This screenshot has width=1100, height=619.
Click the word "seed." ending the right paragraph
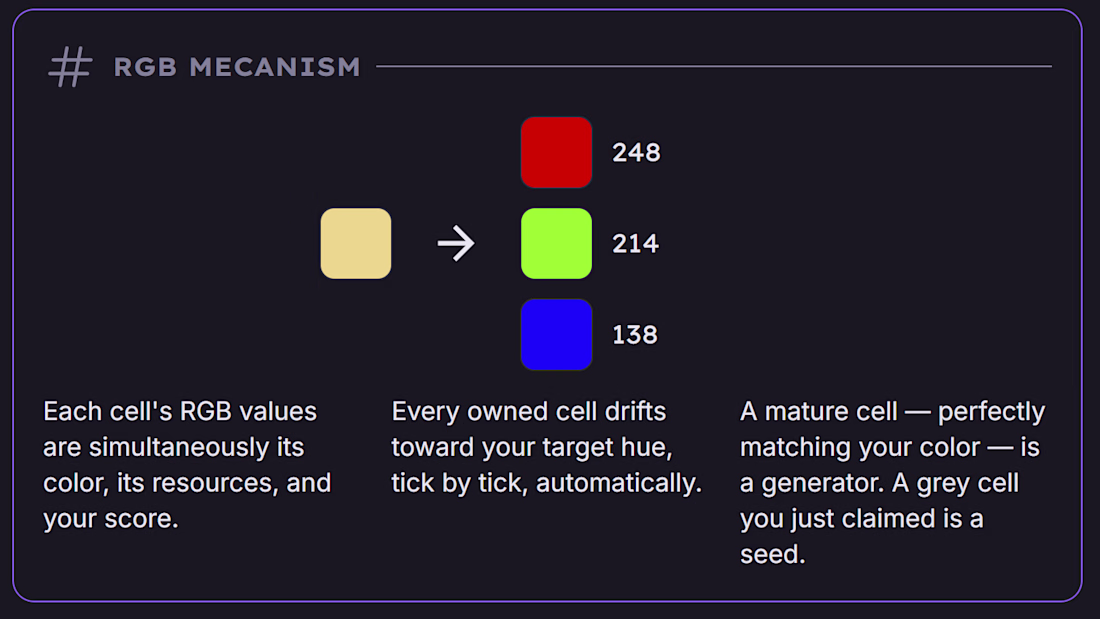(x=773, y=554)
